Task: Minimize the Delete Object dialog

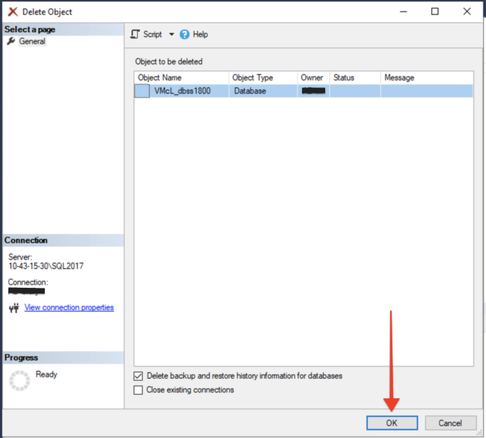Action: pyautogui.click(x=403, y=12)
